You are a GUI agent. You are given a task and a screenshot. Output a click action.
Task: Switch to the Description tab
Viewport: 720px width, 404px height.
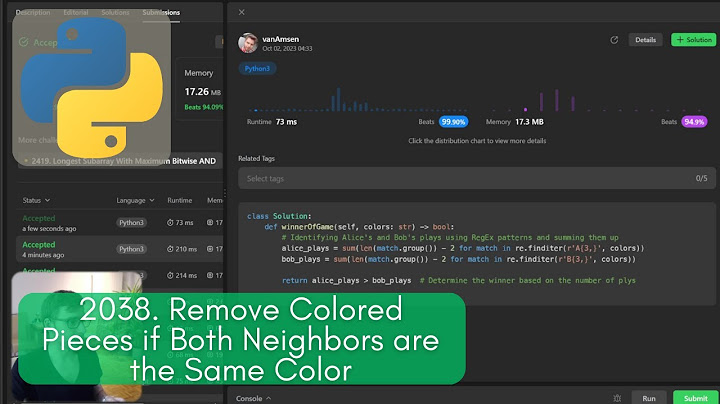(x=33, y=12)
